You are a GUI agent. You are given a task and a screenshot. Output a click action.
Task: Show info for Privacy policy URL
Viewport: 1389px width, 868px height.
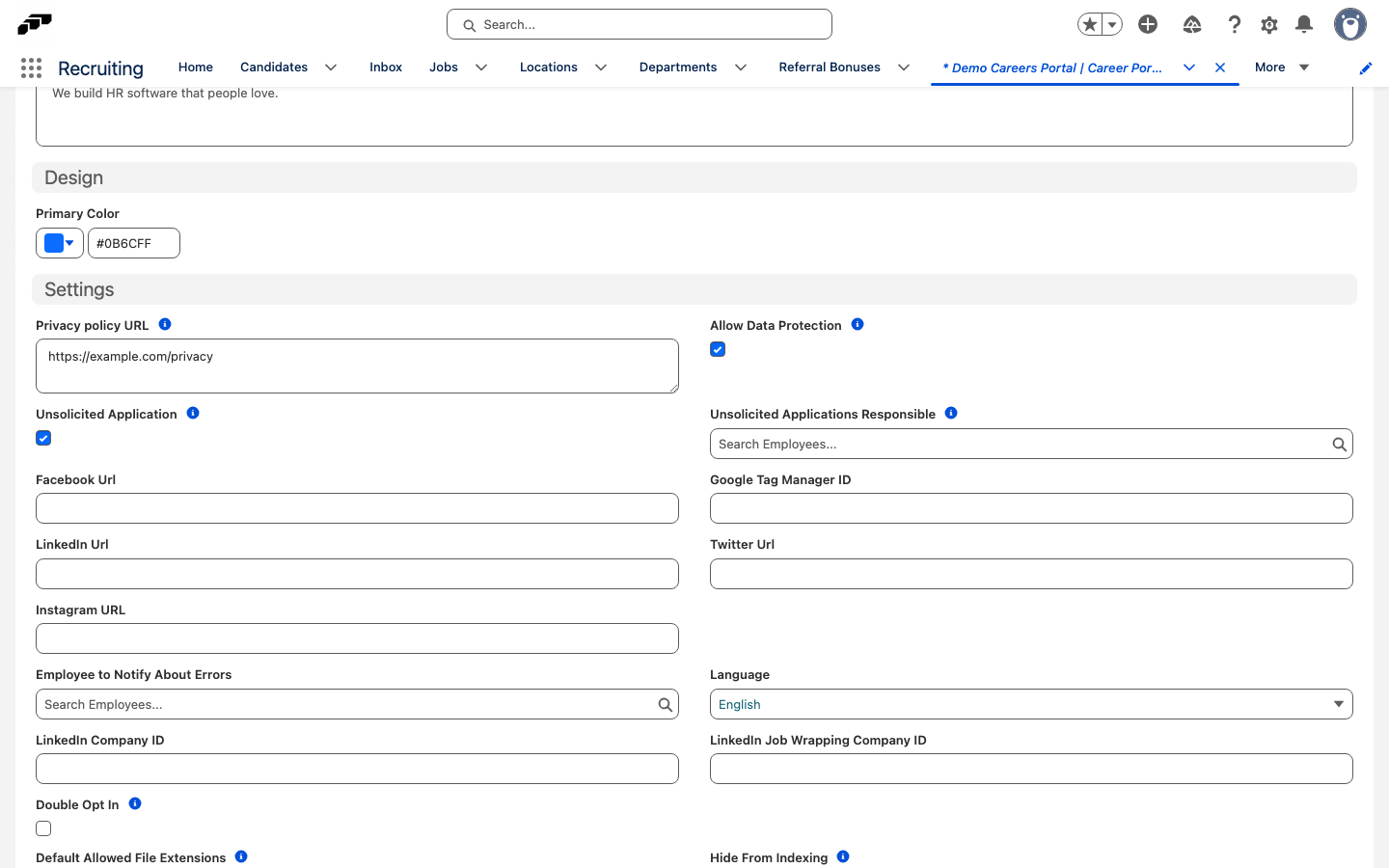pyautogui.click(x=165, y=324)
